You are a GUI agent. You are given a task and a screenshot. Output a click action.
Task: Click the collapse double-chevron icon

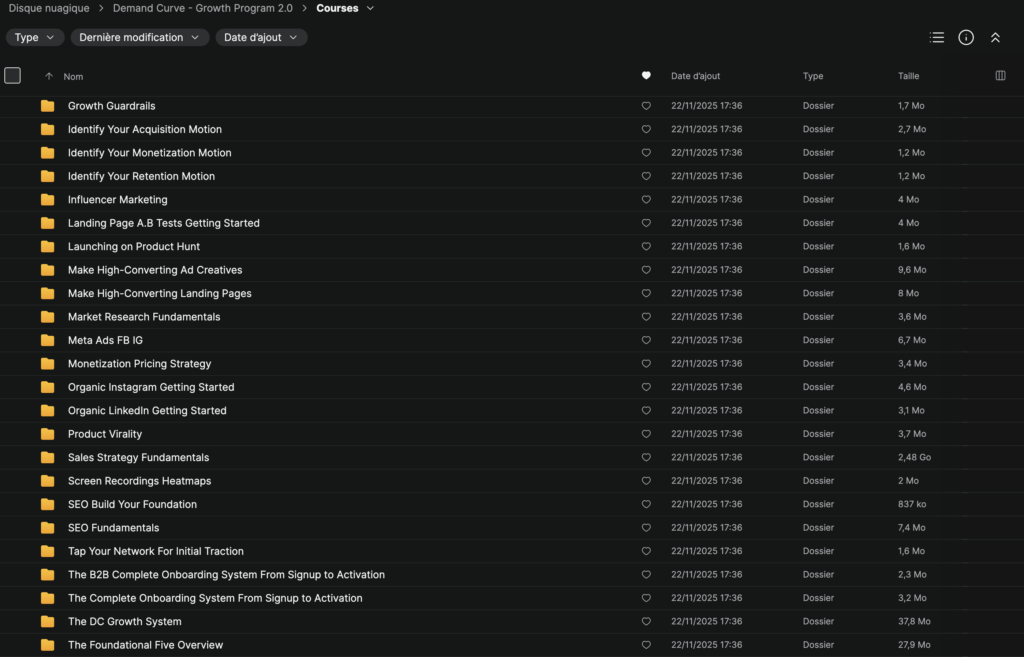coord(995,37)
